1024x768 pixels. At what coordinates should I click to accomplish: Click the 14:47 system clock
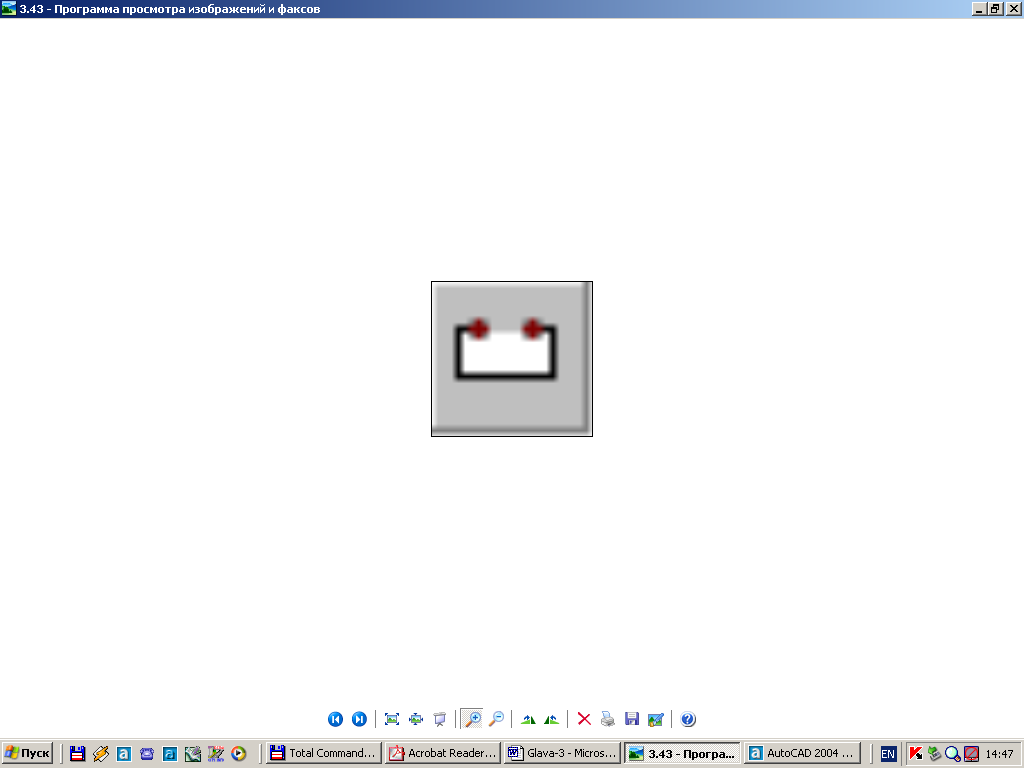tap(999, 754)
